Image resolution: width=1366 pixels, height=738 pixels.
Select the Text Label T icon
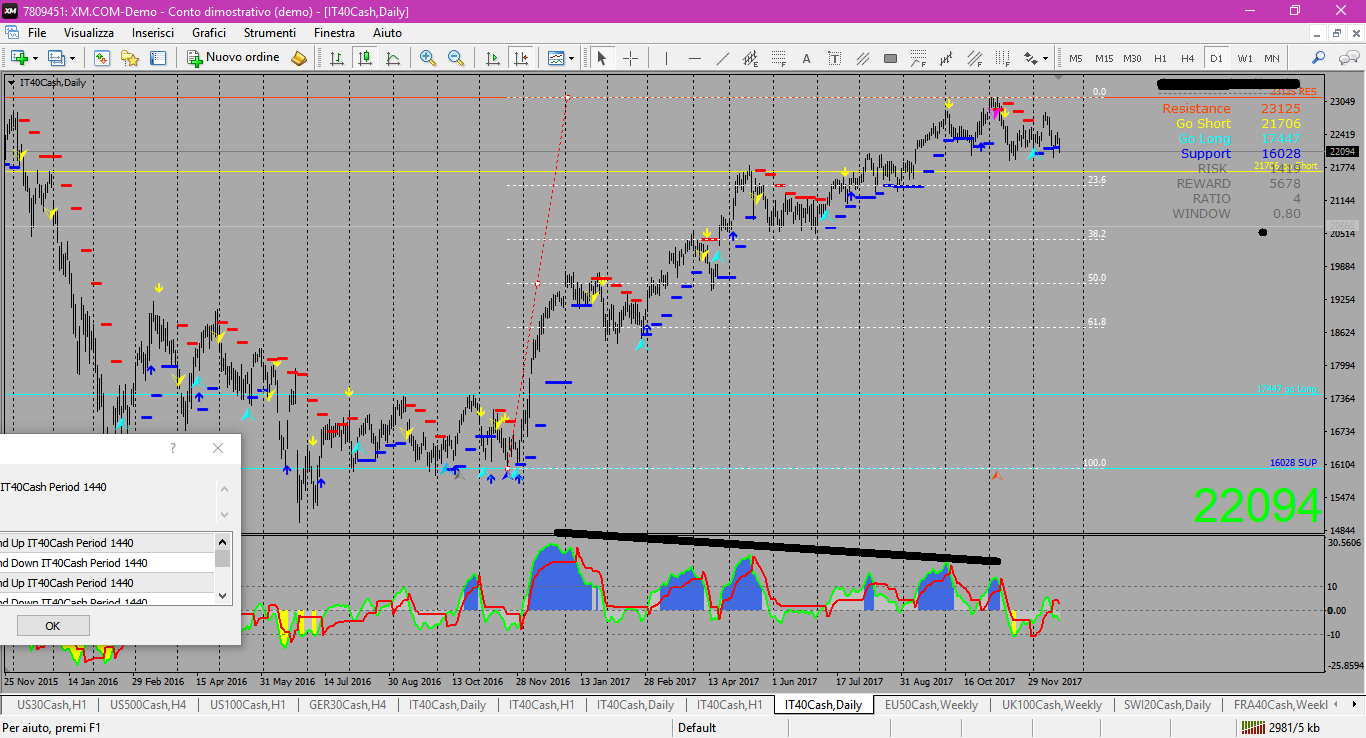point(834,58)
